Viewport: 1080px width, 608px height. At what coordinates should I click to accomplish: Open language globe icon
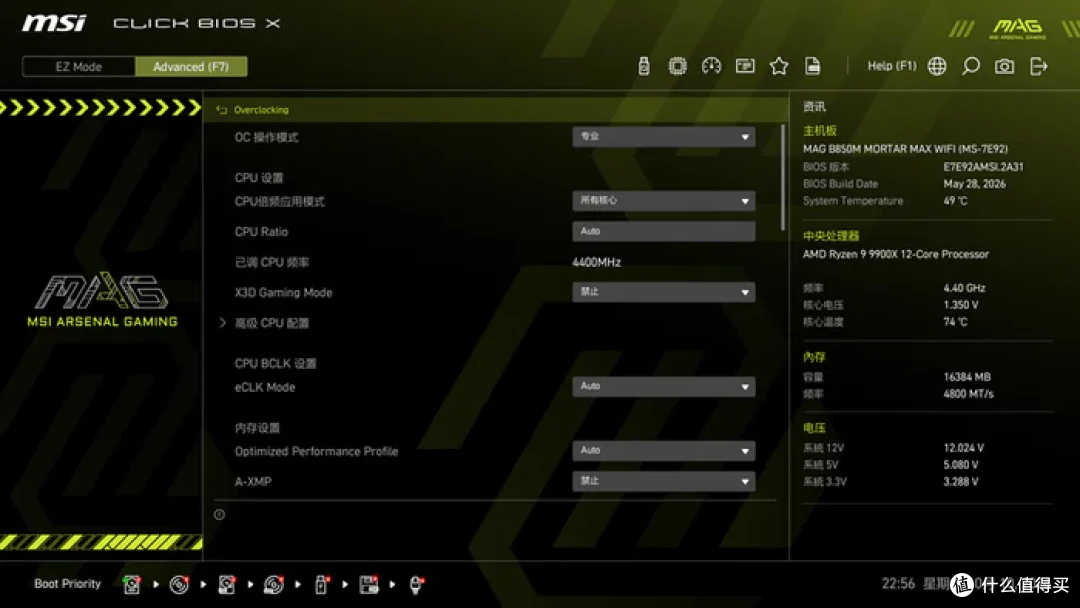coord(937,66)
